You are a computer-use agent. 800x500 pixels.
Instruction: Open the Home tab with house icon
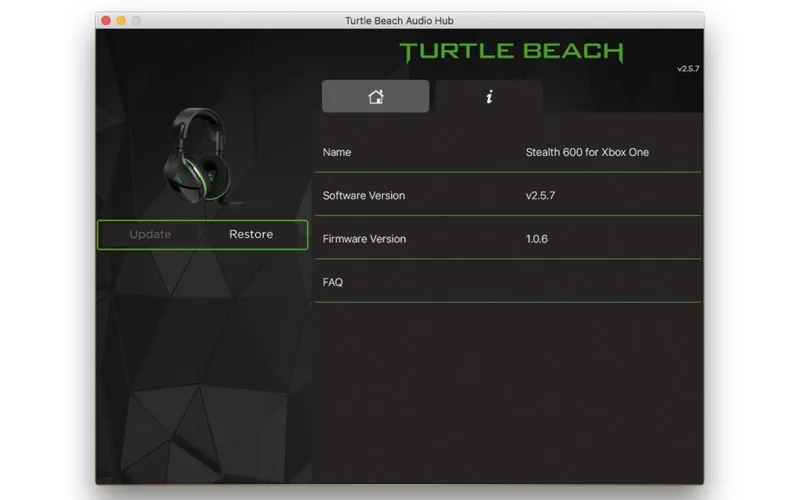tap(376, 96)
